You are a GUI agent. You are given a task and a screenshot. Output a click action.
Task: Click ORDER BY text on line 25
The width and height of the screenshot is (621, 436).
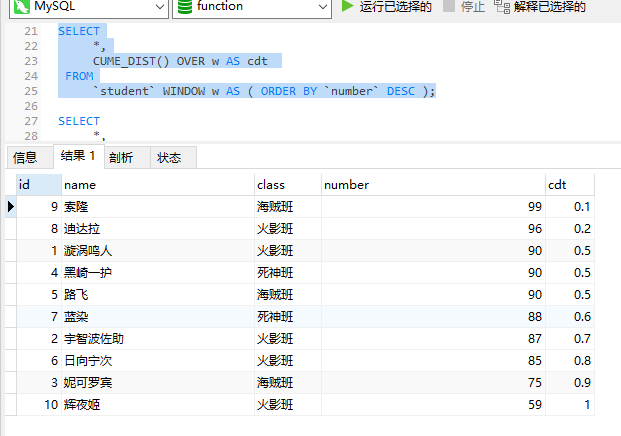pyautogui.click(x=289, y=91)
